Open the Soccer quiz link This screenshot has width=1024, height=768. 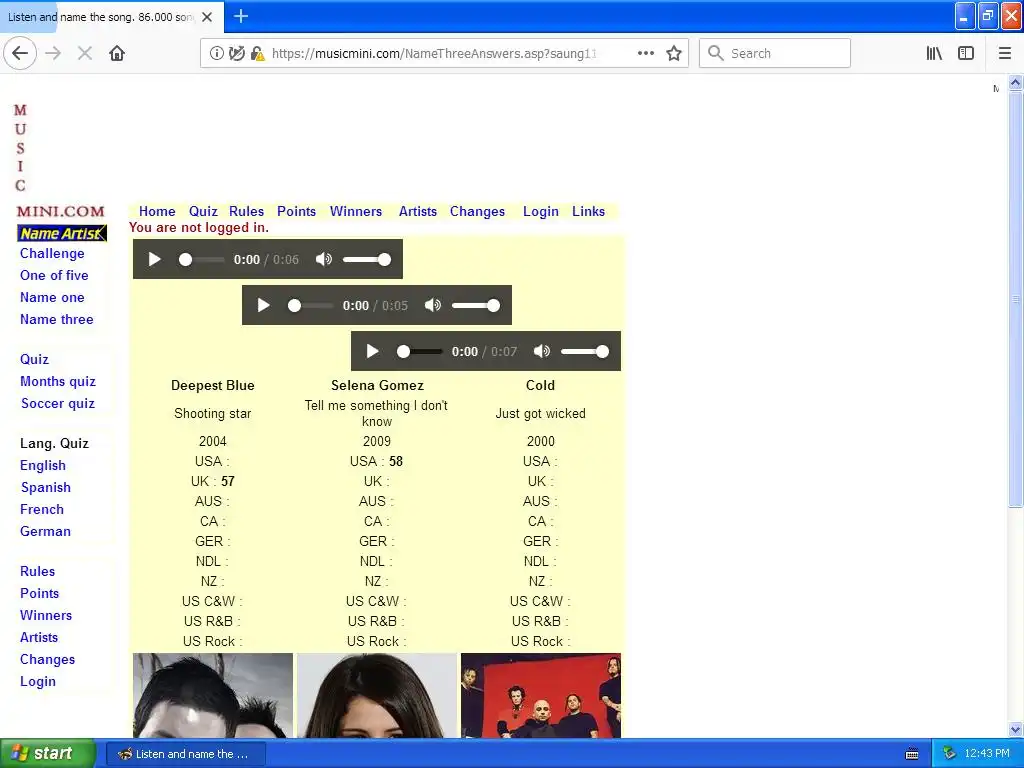(58, 404)
